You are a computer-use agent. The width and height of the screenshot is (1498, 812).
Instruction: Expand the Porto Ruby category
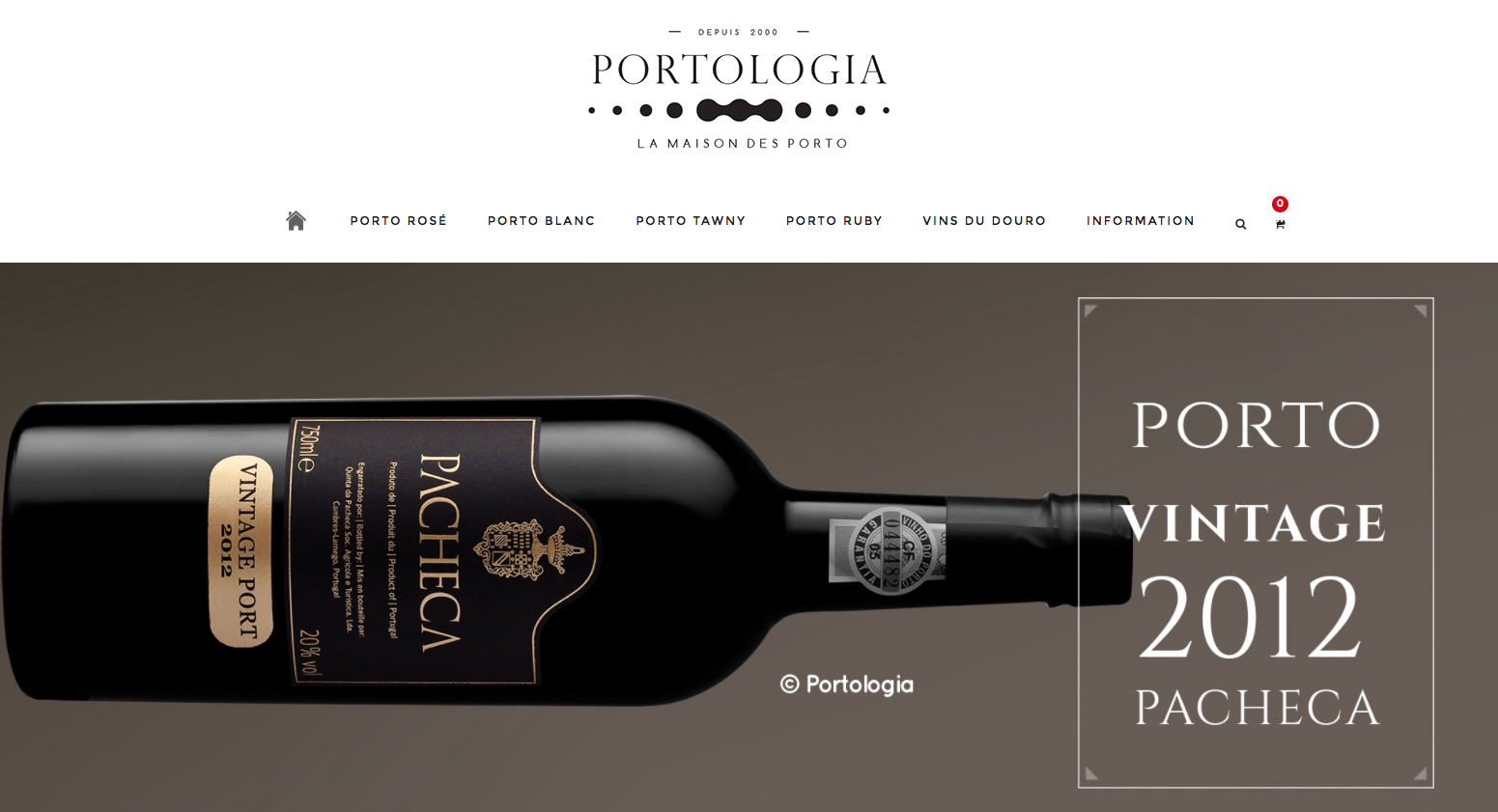(x=834, y=221)
